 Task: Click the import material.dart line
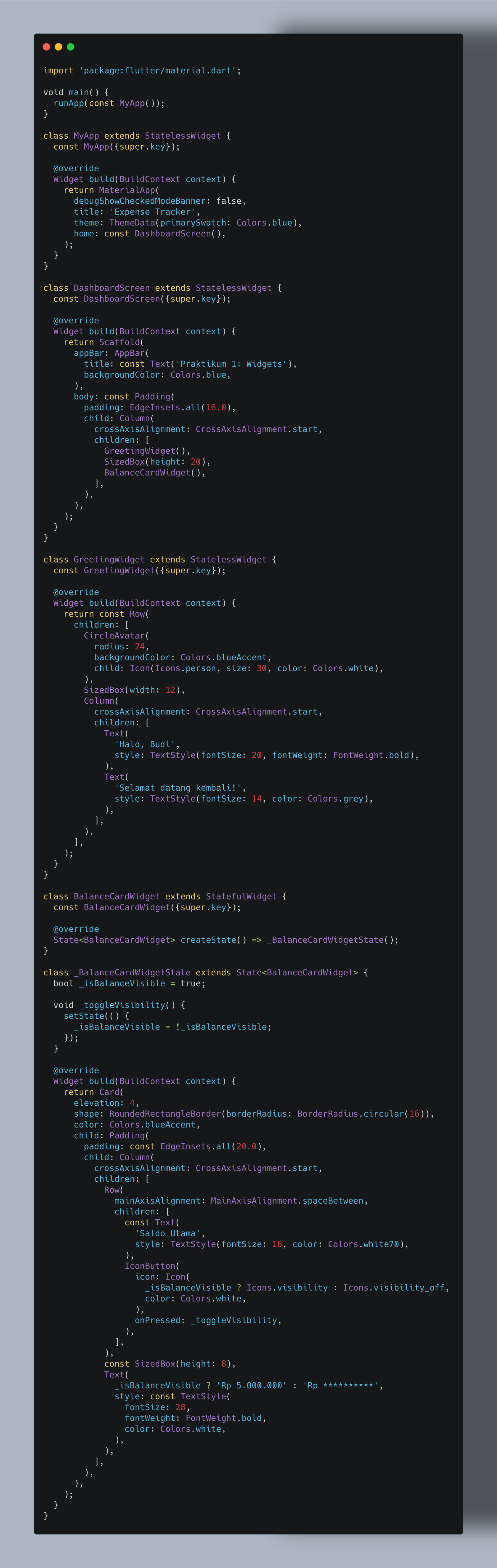(x=142, y=71)
